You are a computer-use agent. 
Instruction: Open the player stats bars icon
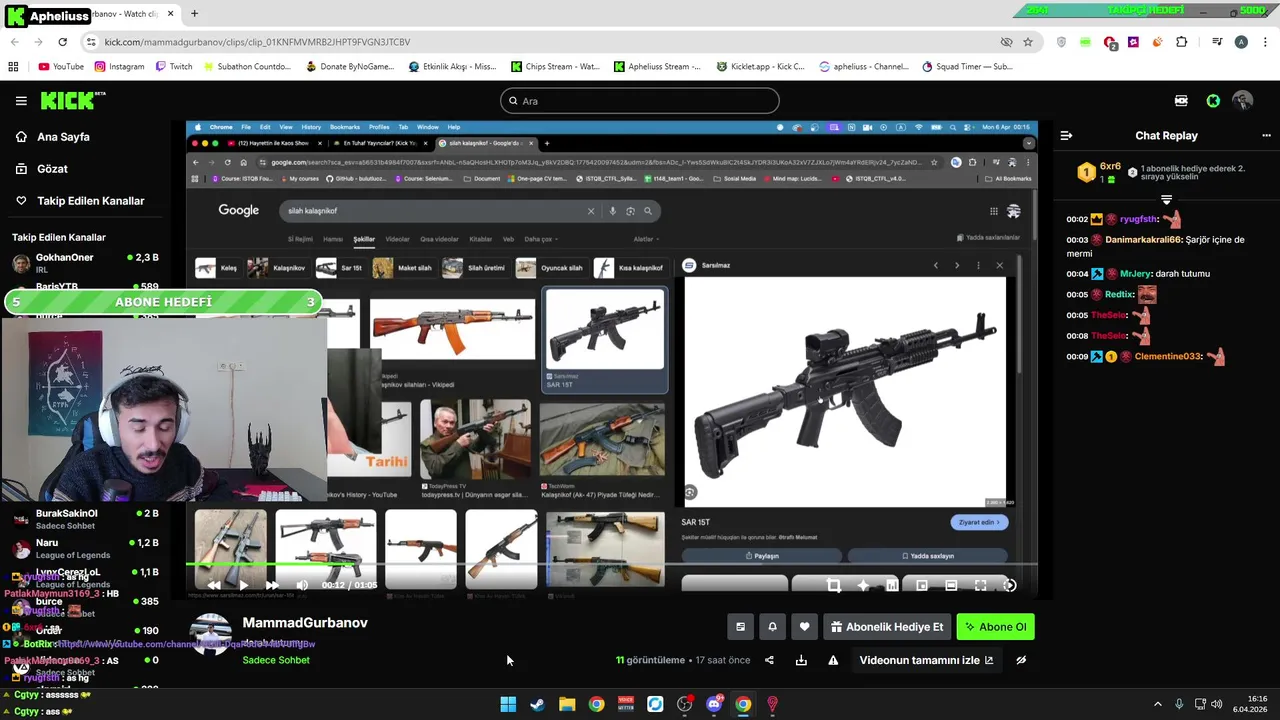(892, 585)
